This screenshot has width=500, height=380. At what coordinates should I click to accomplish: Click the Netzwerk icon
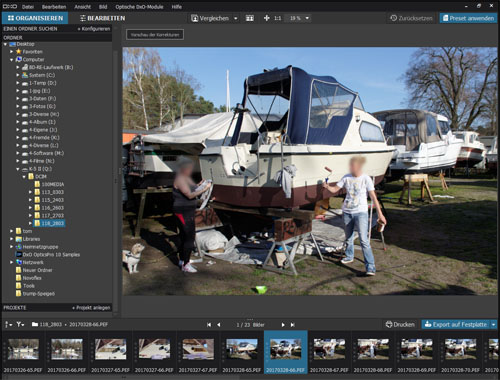[x=19, y=262]
